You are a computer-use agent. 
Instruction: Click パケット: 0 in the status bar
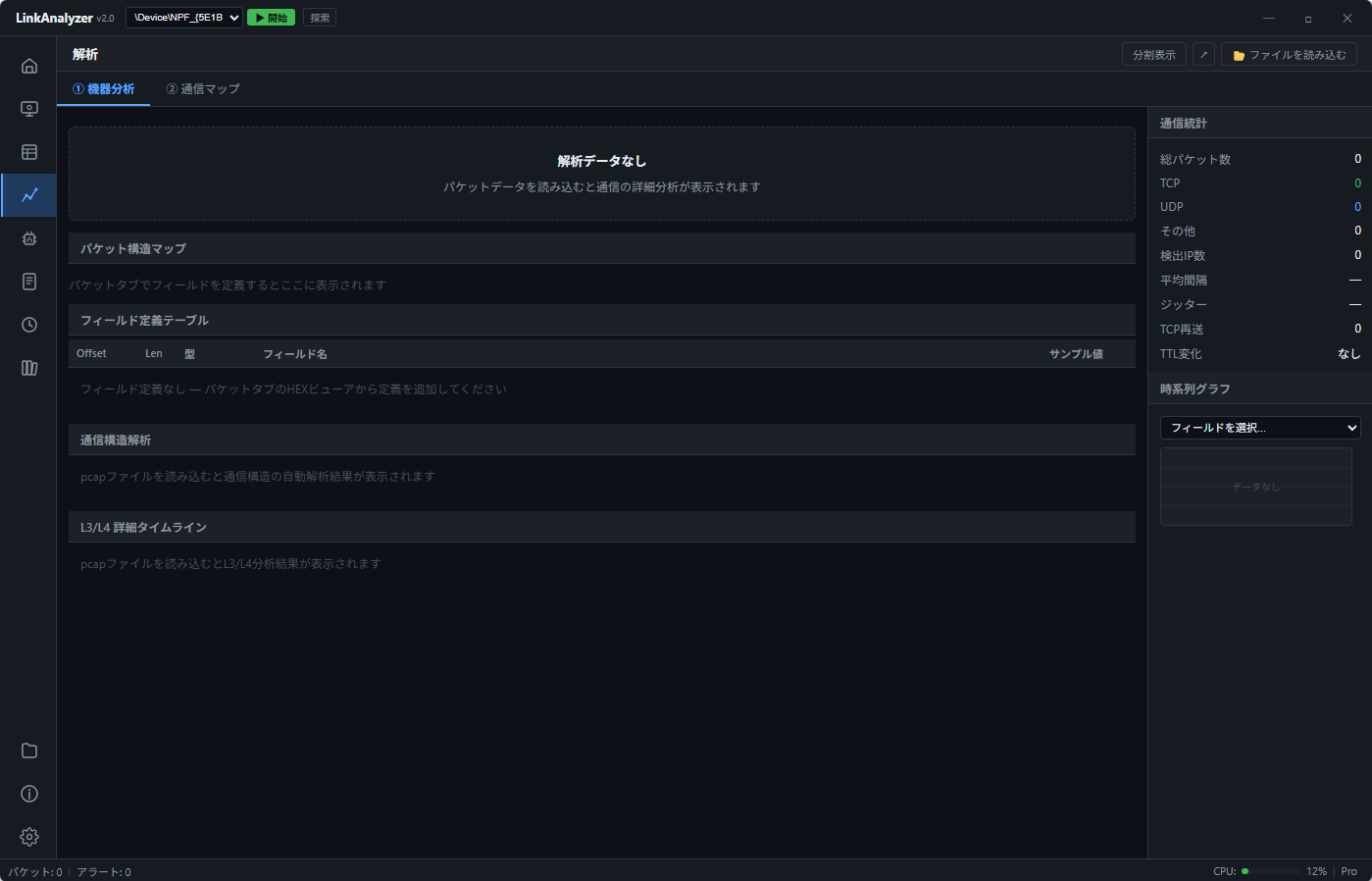coord(35,872)
